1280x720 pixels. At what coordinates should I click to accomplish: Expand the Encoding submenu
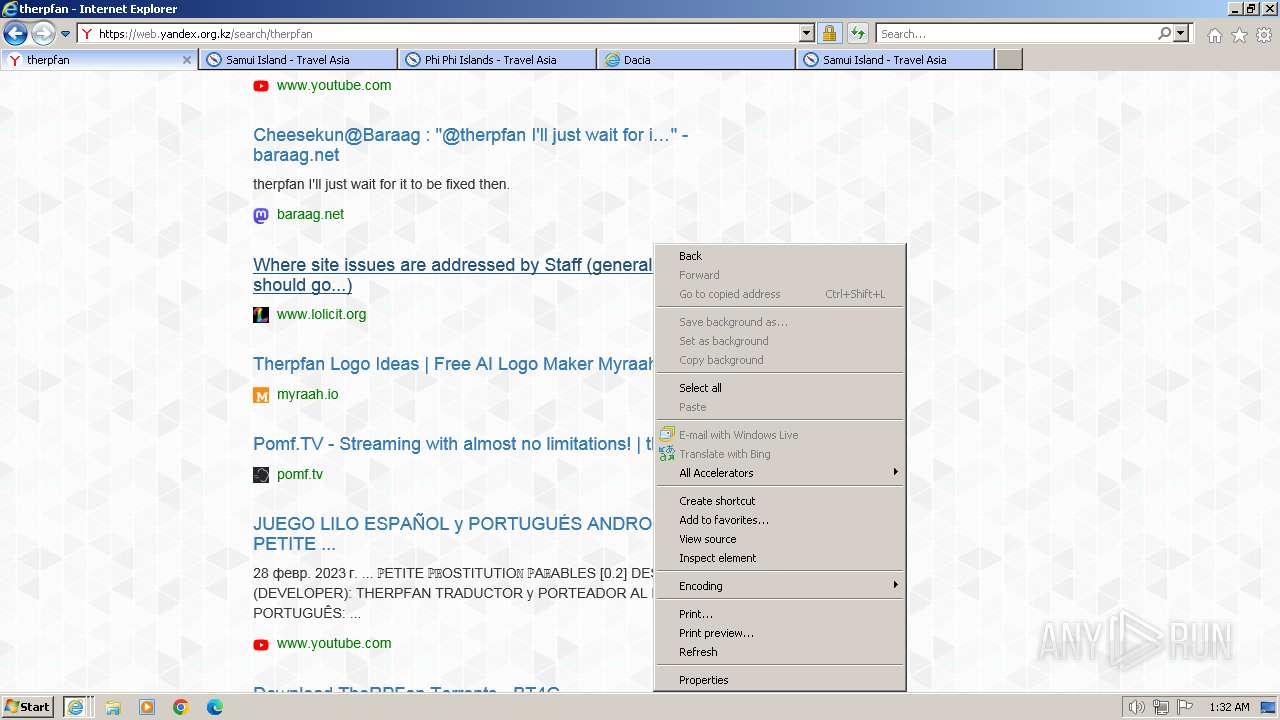[780, 586]
